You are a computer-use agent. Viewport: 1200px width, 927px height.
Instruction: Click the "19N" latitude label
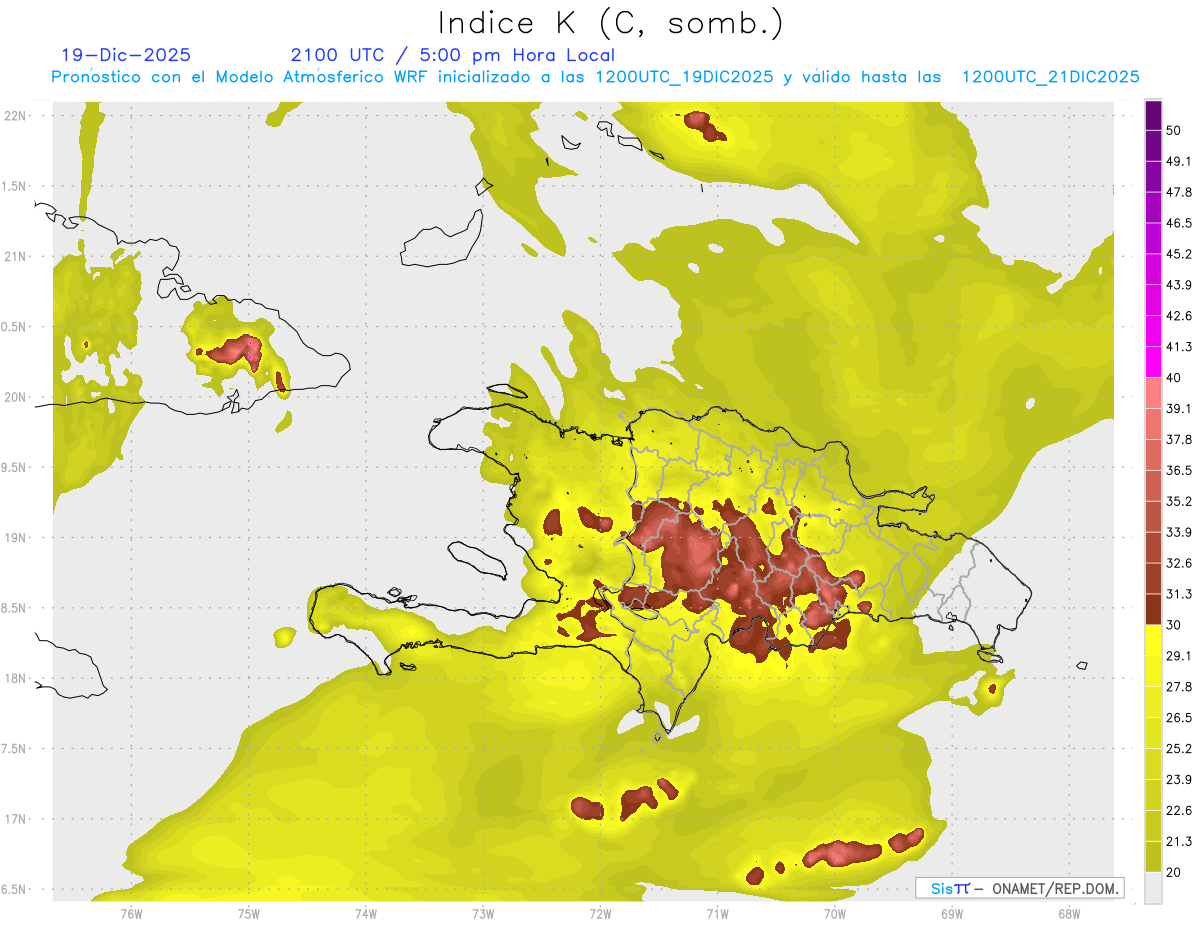[15, 537]
